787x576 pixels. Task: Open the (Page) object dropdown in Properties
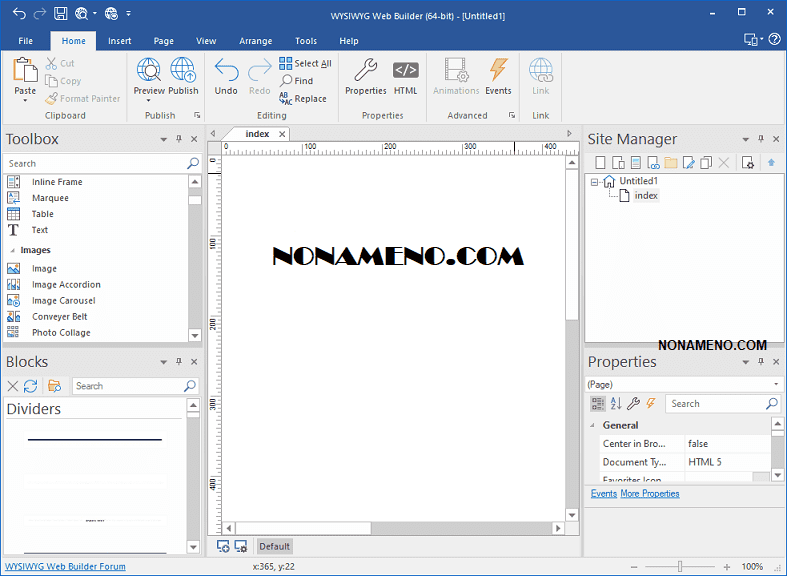pos(776,385)
